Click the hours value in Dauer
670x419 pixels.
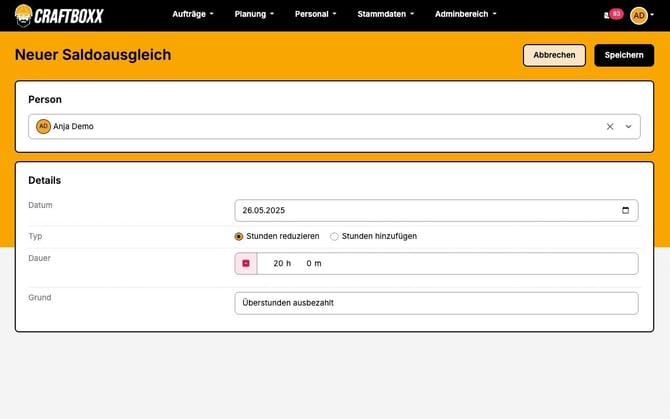(280, 263)
